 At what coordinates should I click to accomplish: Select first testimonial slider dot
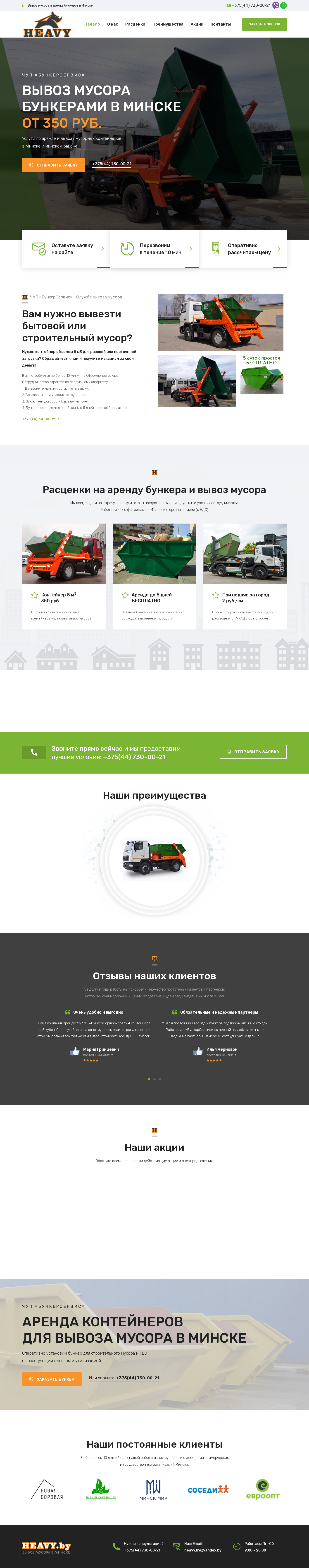click(x=149, y=1079)
